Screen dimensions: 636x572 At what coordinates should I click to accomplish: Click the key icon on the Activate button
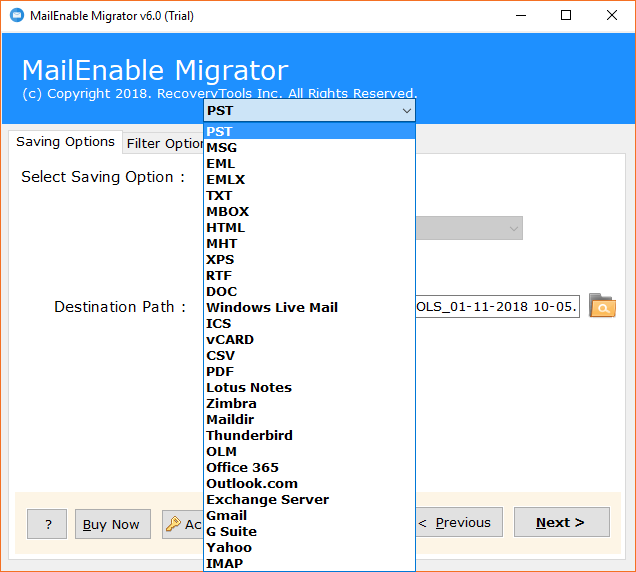[173, 524]
